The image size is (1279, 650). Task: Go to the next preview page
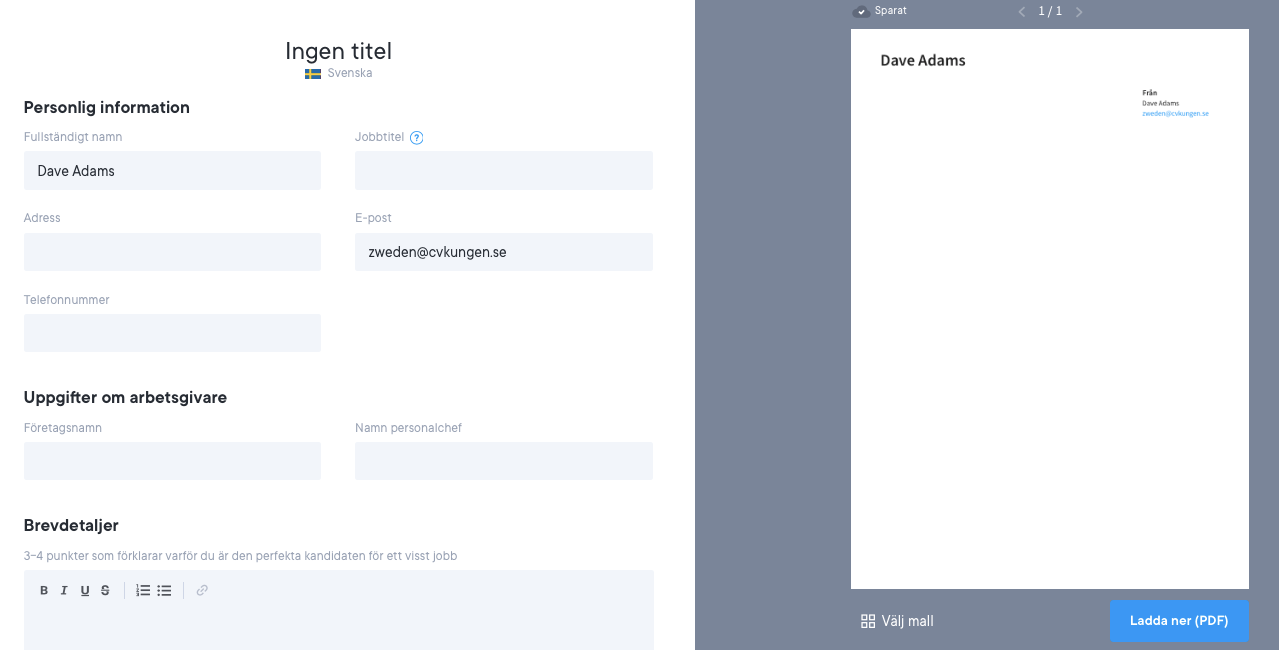[1079, 12]
